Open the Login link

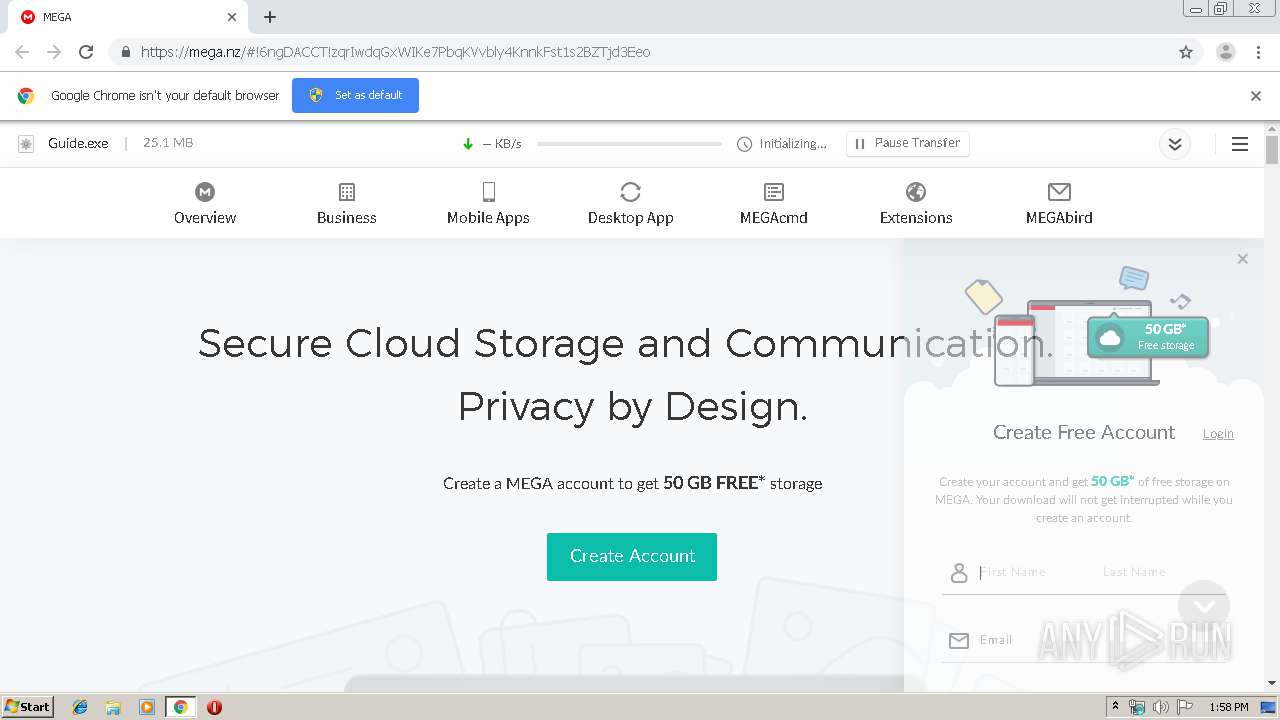point(1218,434)
